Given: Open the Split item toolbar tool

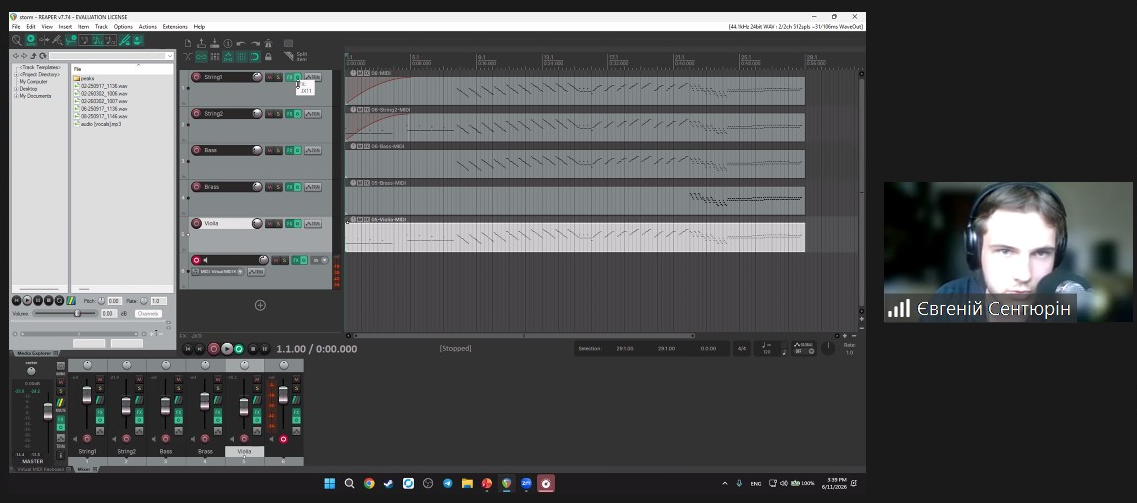Looking at the screenshot, I should click(x=296, y=56).
